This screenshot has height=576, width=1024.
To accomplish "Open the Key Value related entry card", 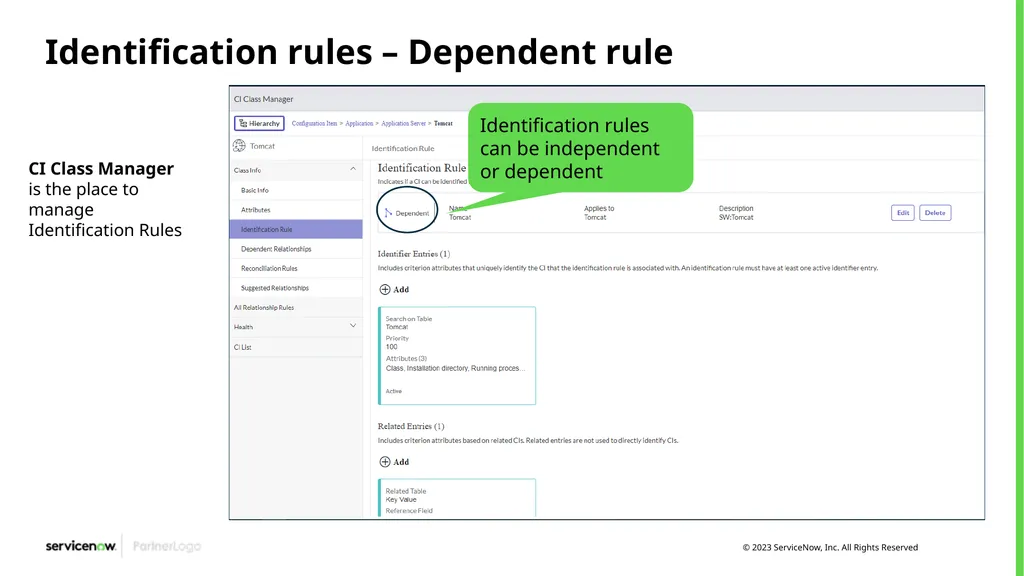I will tap(457, 498).
